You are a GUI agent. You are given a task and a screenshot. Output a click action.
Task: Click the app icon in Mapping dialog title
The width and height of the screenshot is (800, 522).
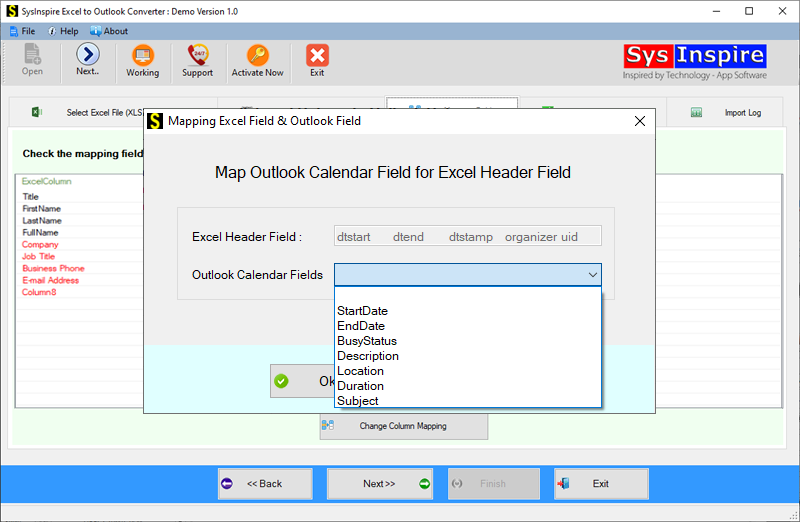155,121
